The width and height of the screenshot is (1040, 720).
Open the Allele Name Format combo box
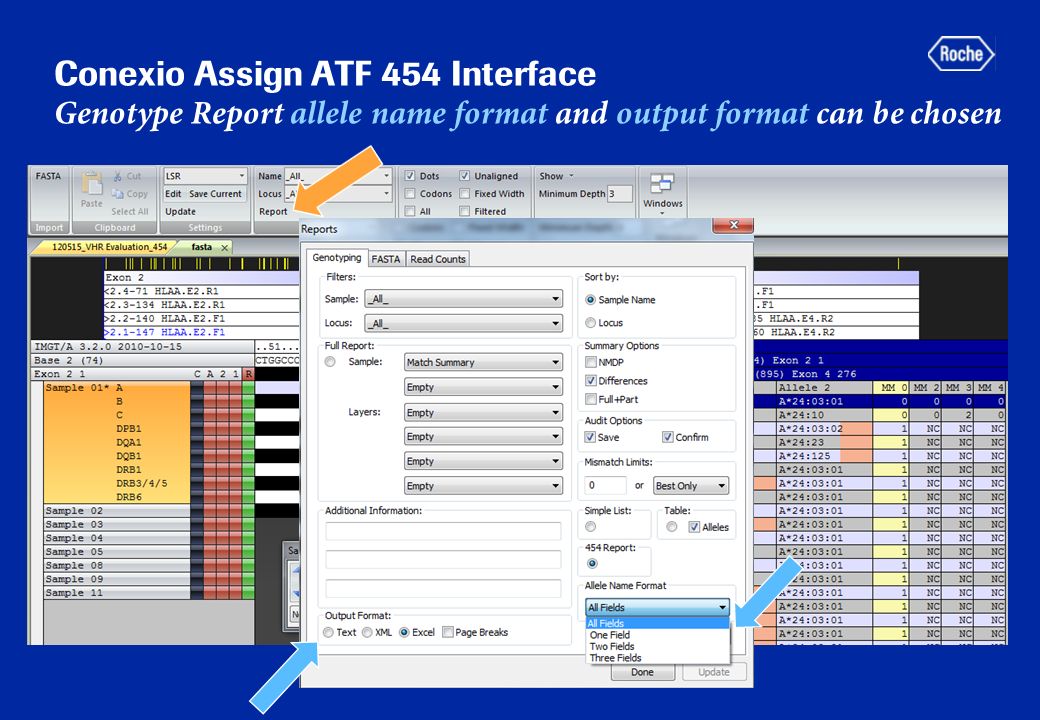657,607
